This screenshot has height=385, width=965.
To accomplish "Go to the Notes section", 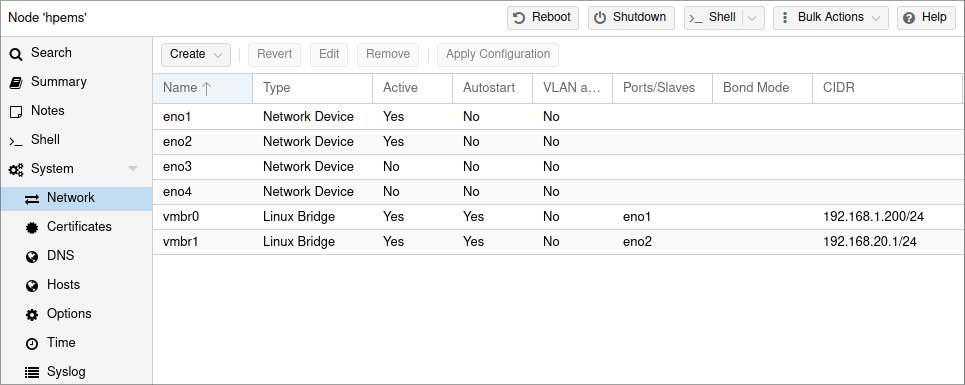I will pos(76,111).
